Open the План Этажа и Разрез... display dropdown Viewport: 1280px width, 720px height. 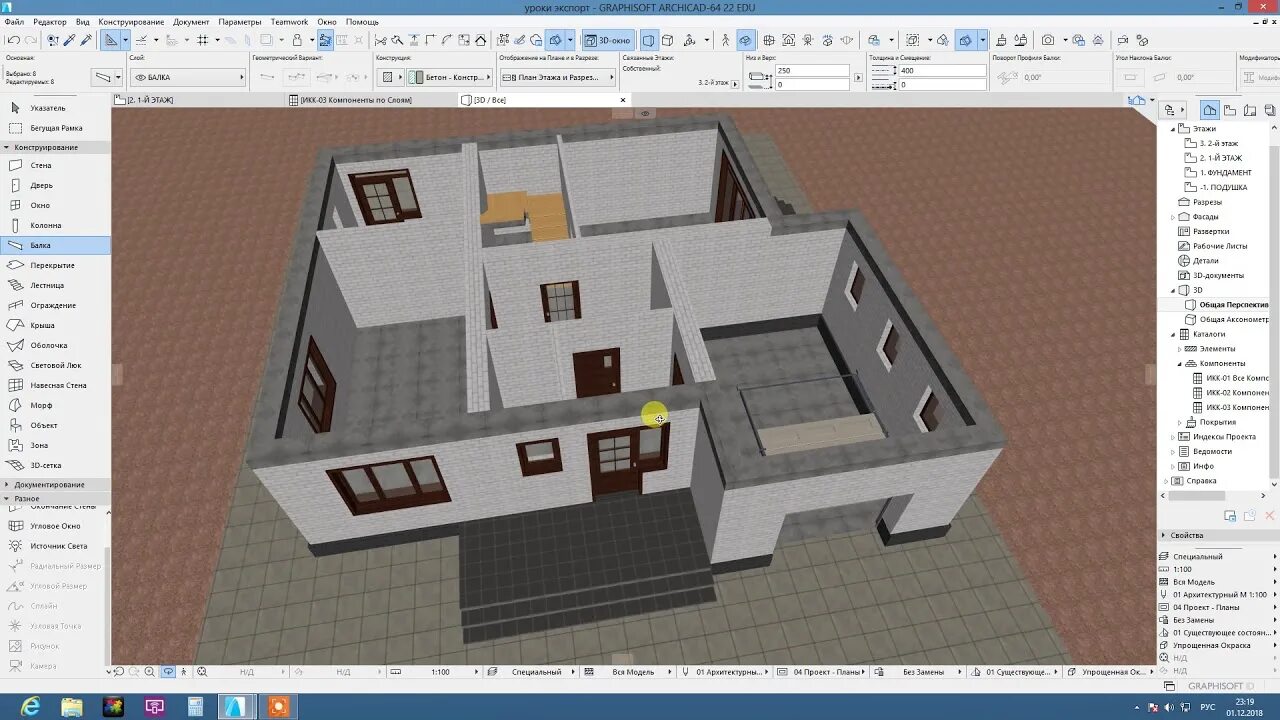point(557,77)
